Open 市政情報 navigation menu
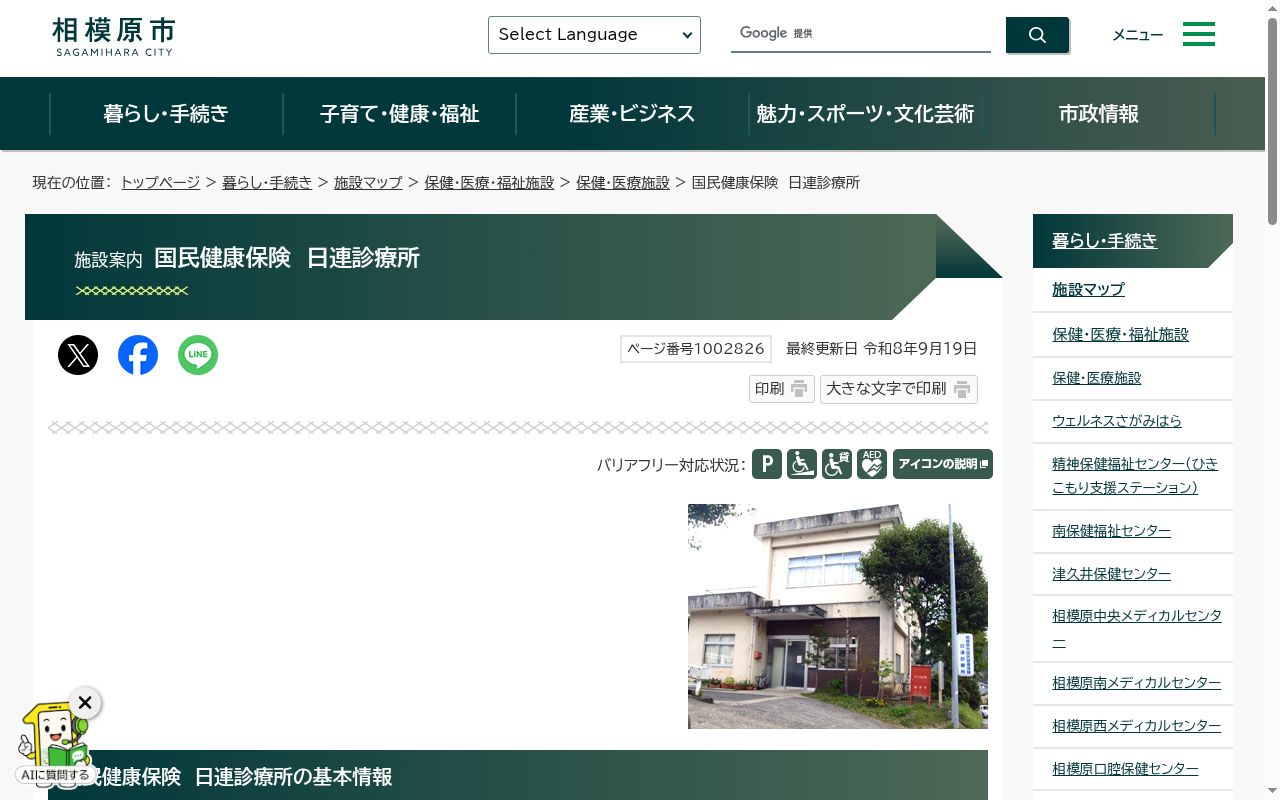Viewport: 1280px width, 800px height. pos(1098,114)
